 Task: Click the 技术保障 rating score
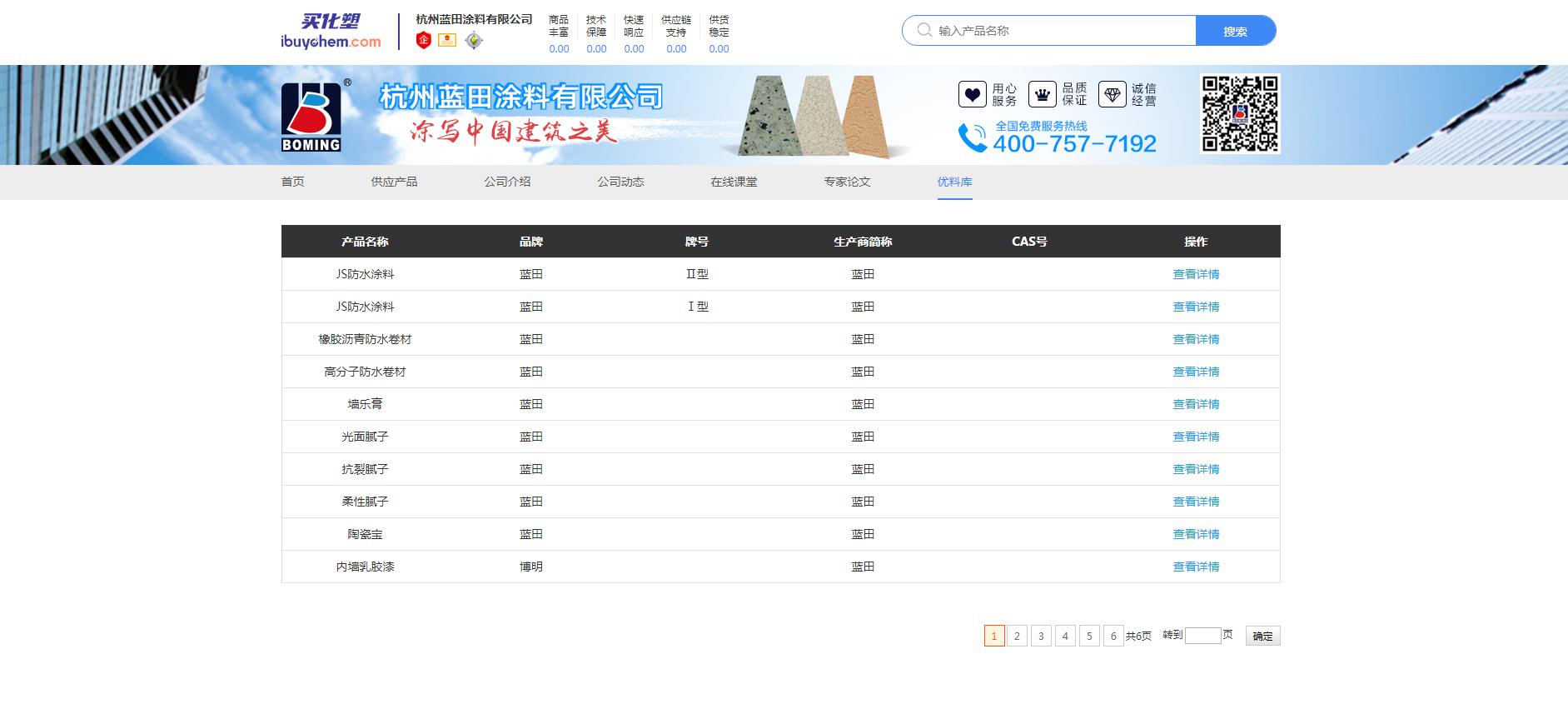click(596, 49)
